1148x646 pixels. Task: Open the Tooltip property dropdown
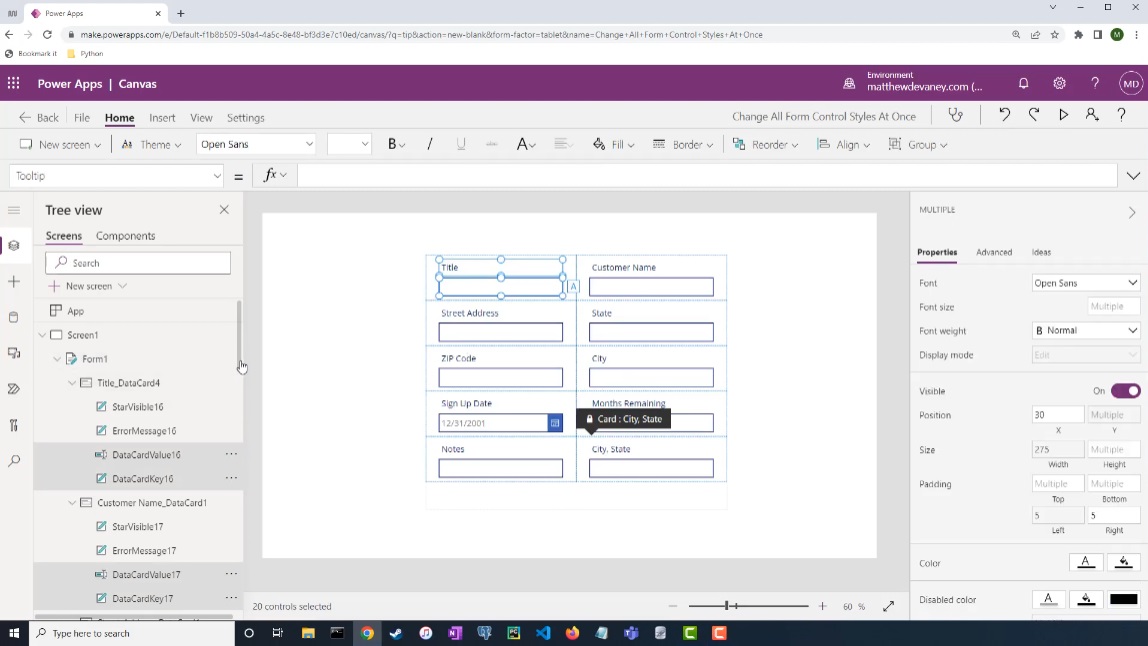point(117,176)
